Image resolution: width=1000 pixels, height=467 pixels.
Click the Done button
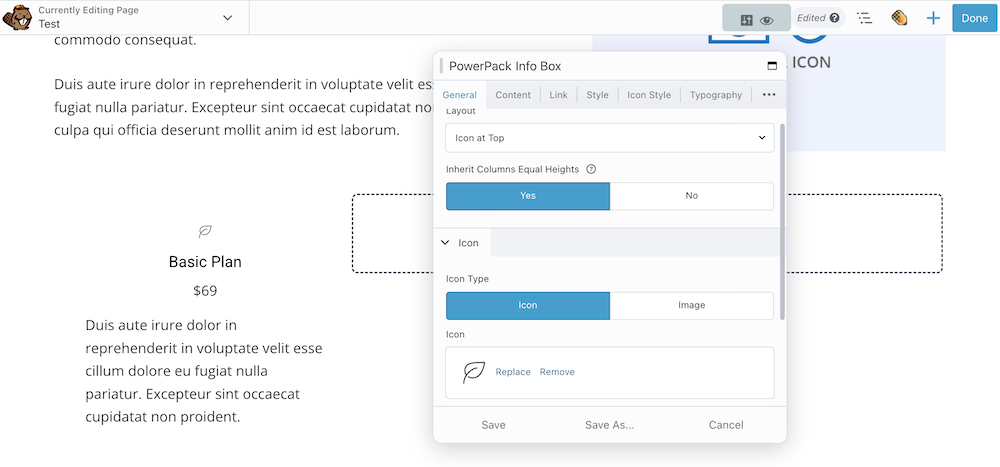(974, 18)
